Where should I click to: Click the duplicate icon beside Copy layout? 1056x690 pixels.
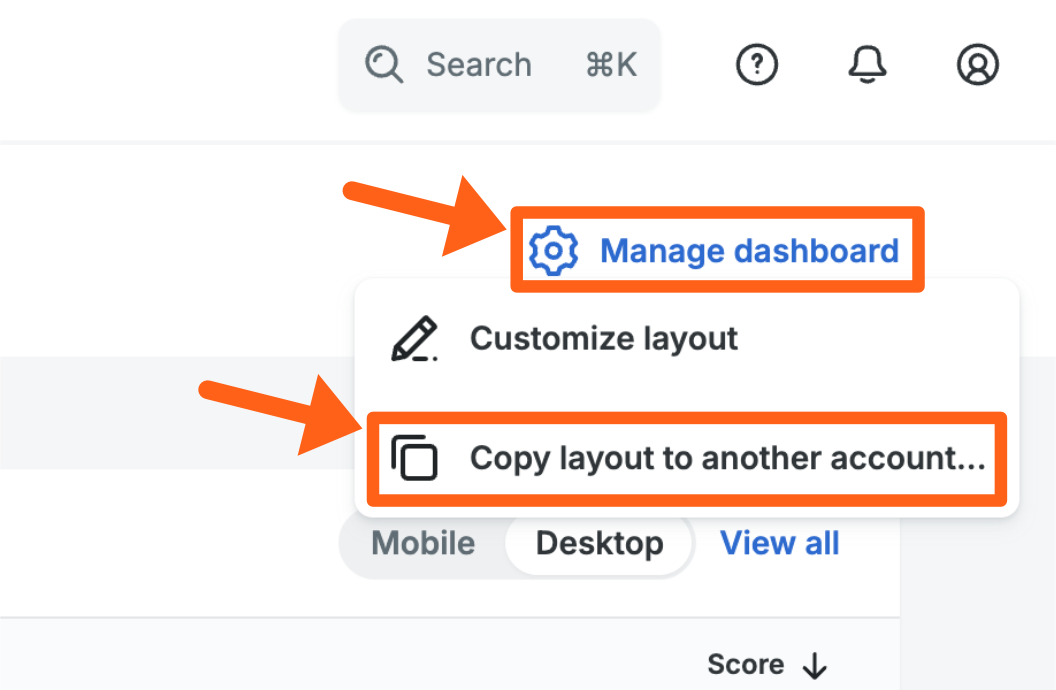[414, 459]
